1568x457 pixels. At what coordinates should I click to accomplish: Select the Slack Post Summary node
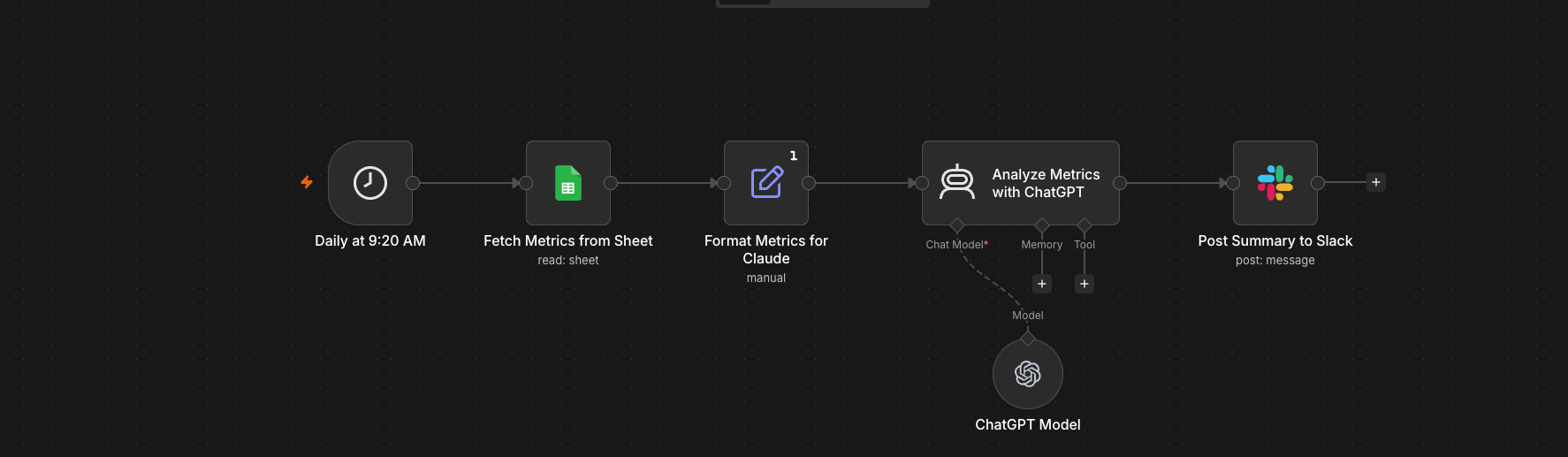pos(1275,183)
